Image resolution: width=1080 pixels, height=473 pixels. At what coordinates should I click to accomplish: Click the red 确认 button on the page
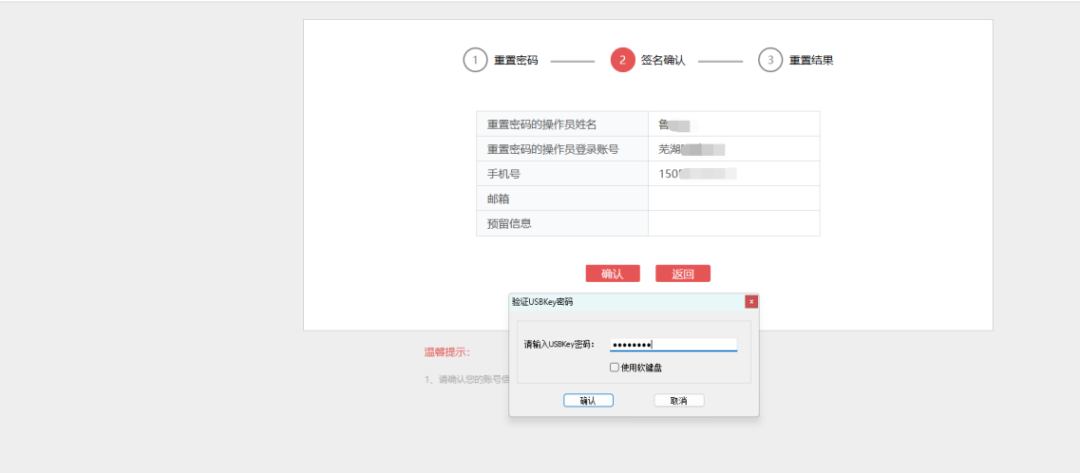pyautogui.click(x=612, y=273)
